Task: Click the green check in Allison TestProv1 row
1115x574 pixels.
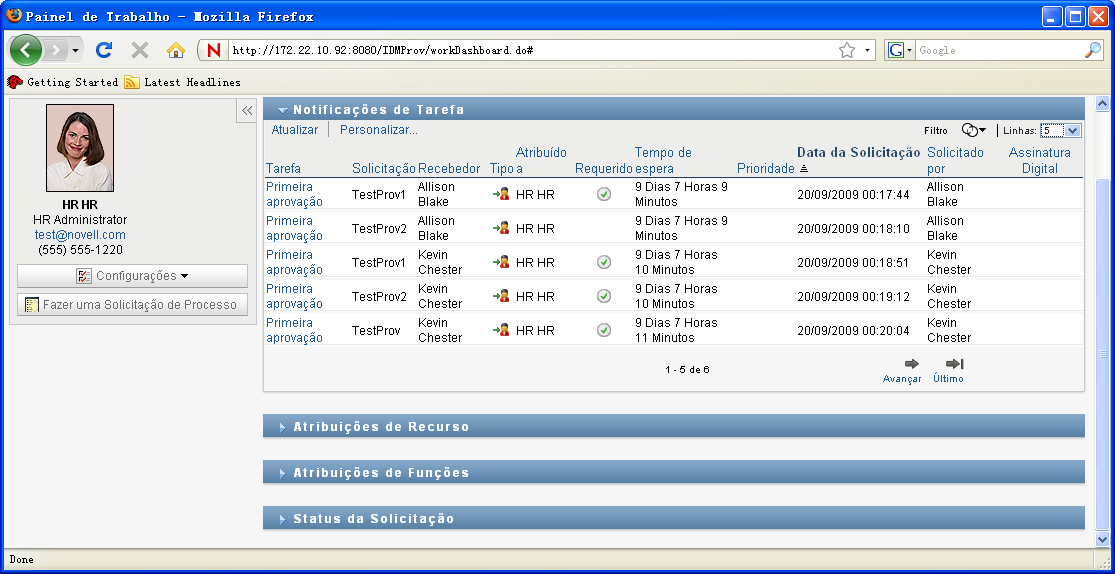Action: pyautogui.click(x=604, y=193)
